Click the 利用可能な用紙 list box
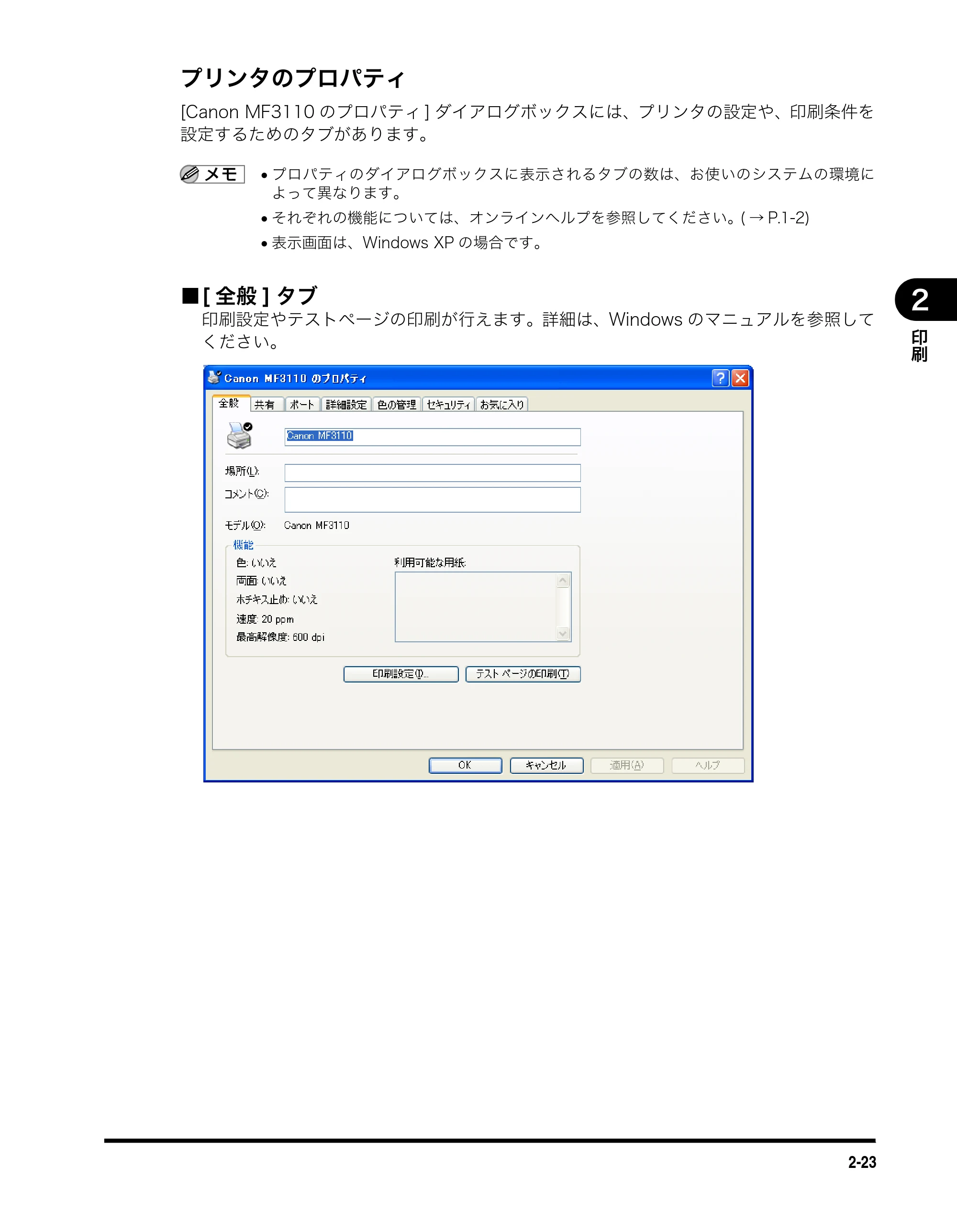Viewport: 957px width, 1232px height. (483, 607)
